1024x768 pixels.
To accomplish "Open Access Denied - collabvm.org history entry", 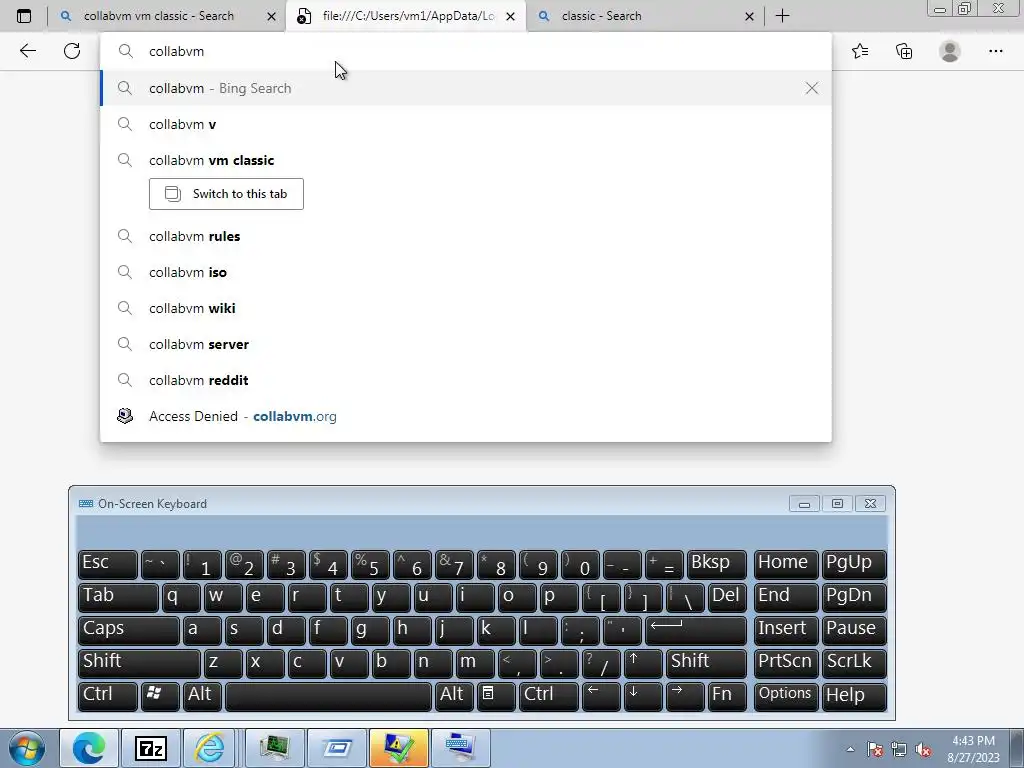I will pyautogui.click(x=466, y=416).
